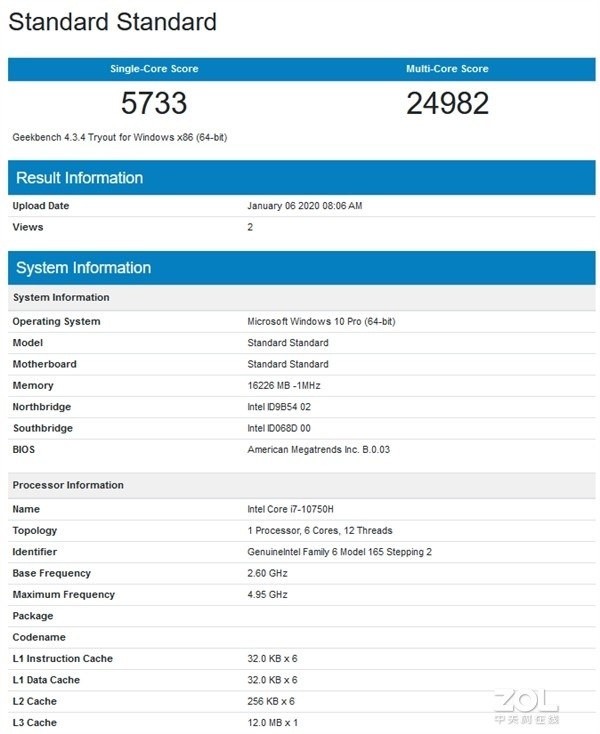Click the single-core score value 5733
Screen dimensions: 600x734
coord(154,103)
